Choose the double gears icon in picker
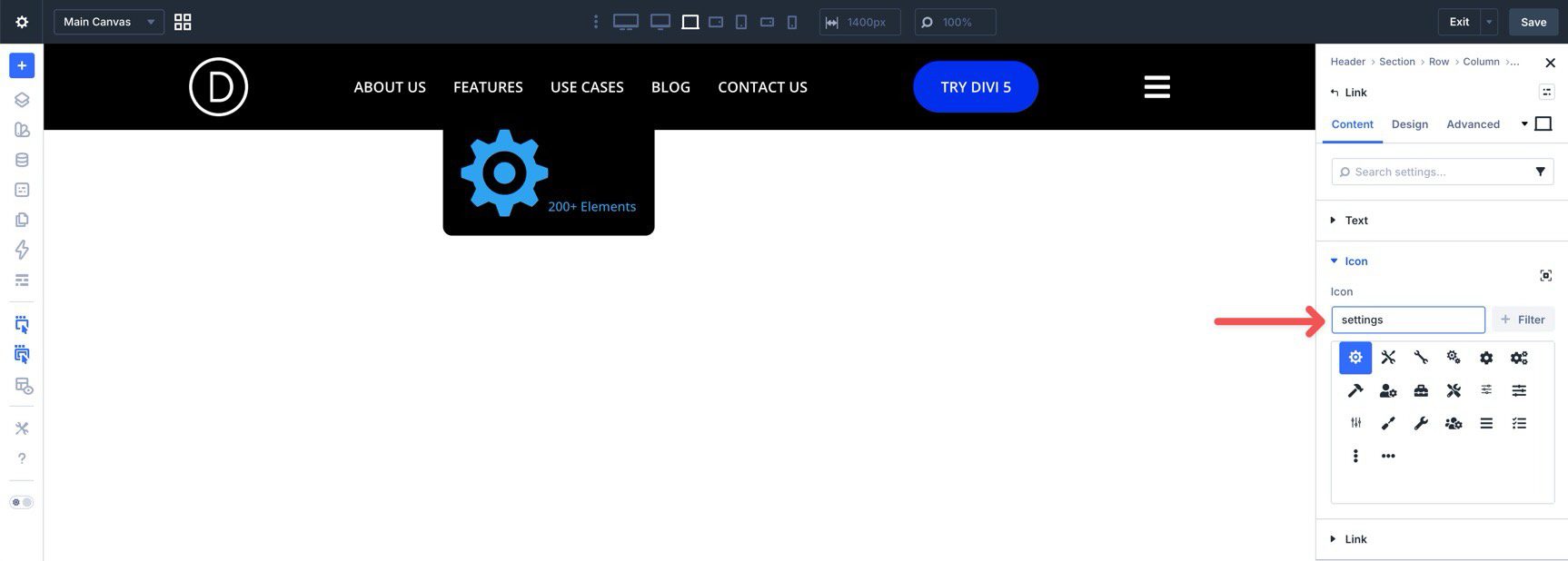The width and height of the screenshot is (1568, 561). pos(1519,358)
